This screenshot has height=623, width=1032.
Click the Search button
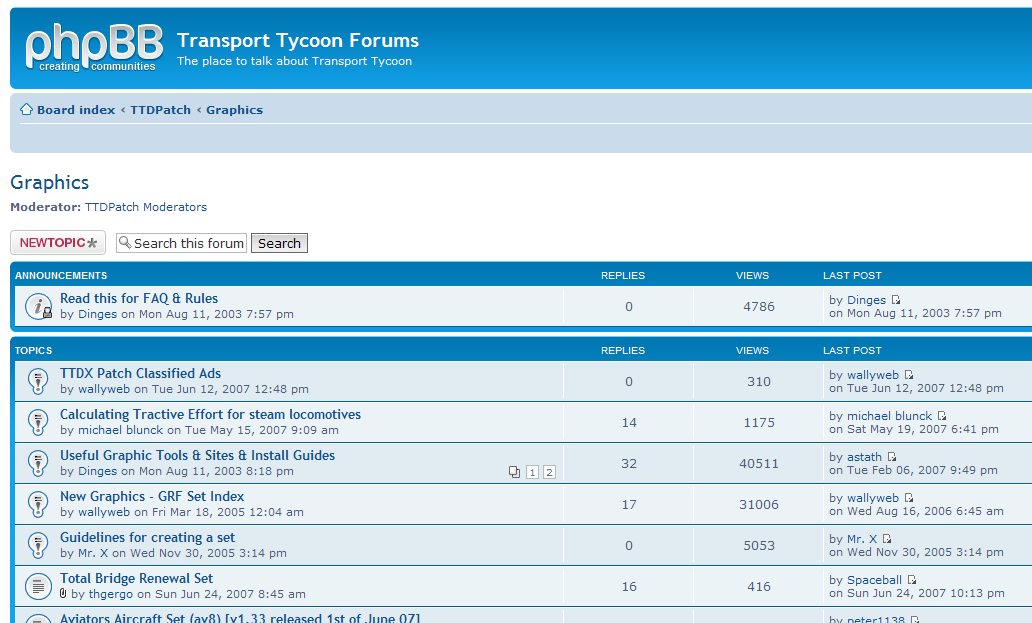[279, 243]
